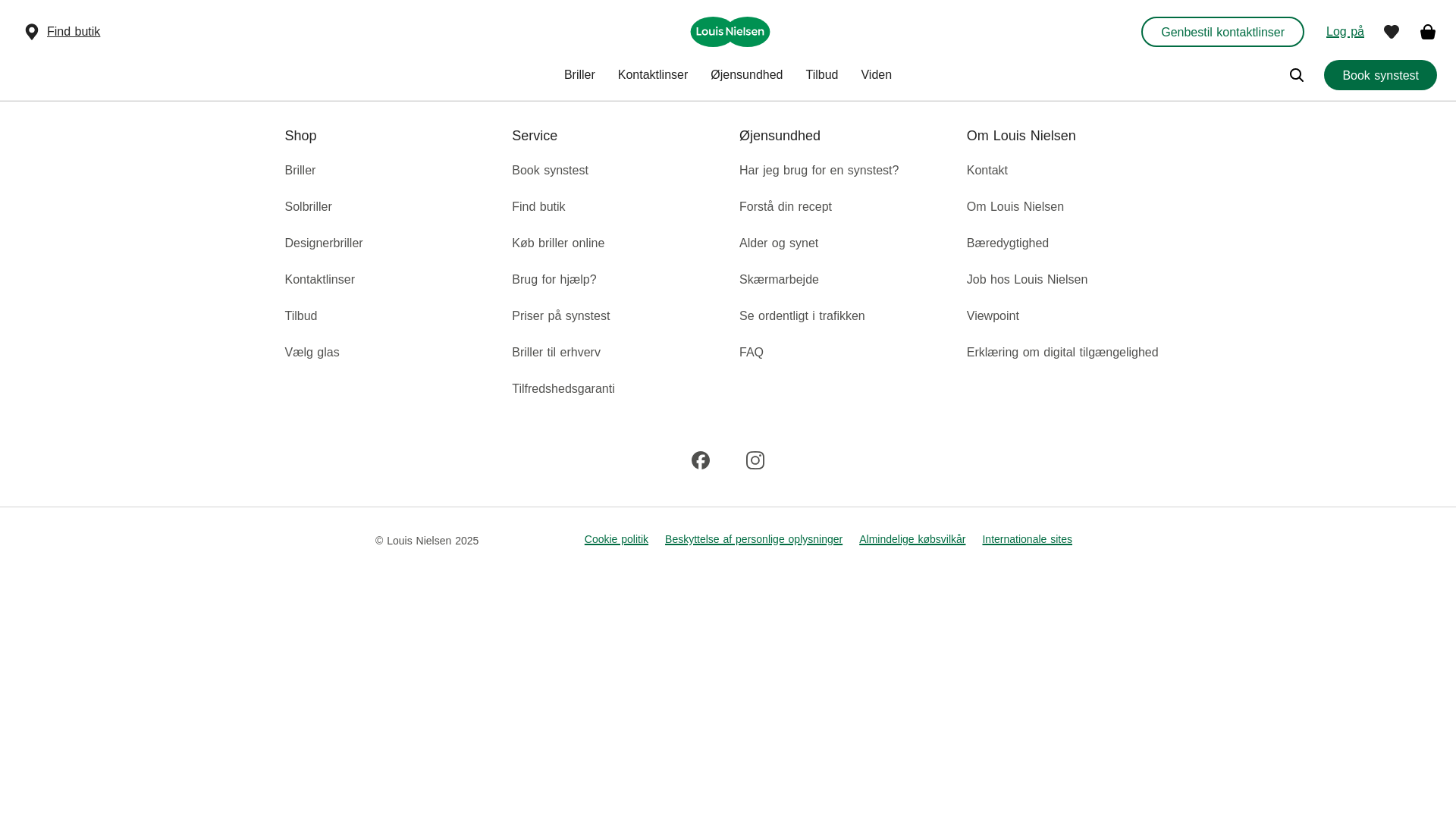Viewport: 1456px width, 819px height.
Task: Open the Solbriller footer link
Action: (308, 207)
